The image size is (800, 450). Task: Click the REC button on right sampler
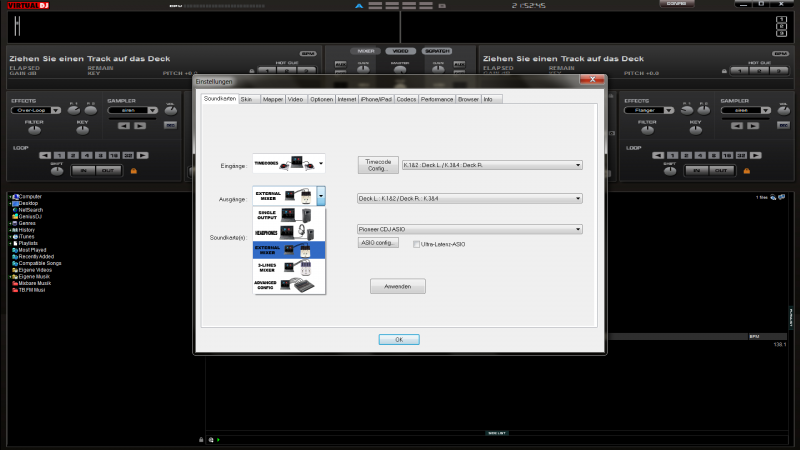(783, 125)
